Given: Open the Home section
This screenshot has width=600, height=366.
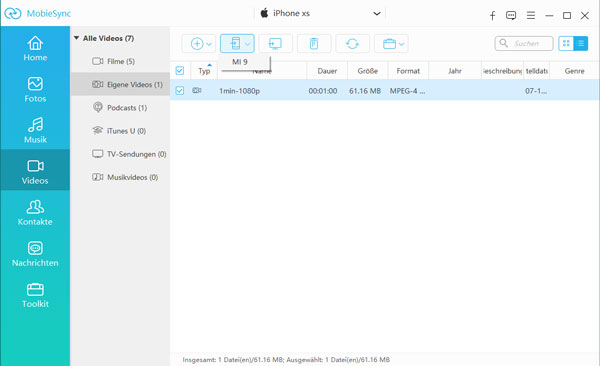Looking at the screenshot, I should [35, 49].
